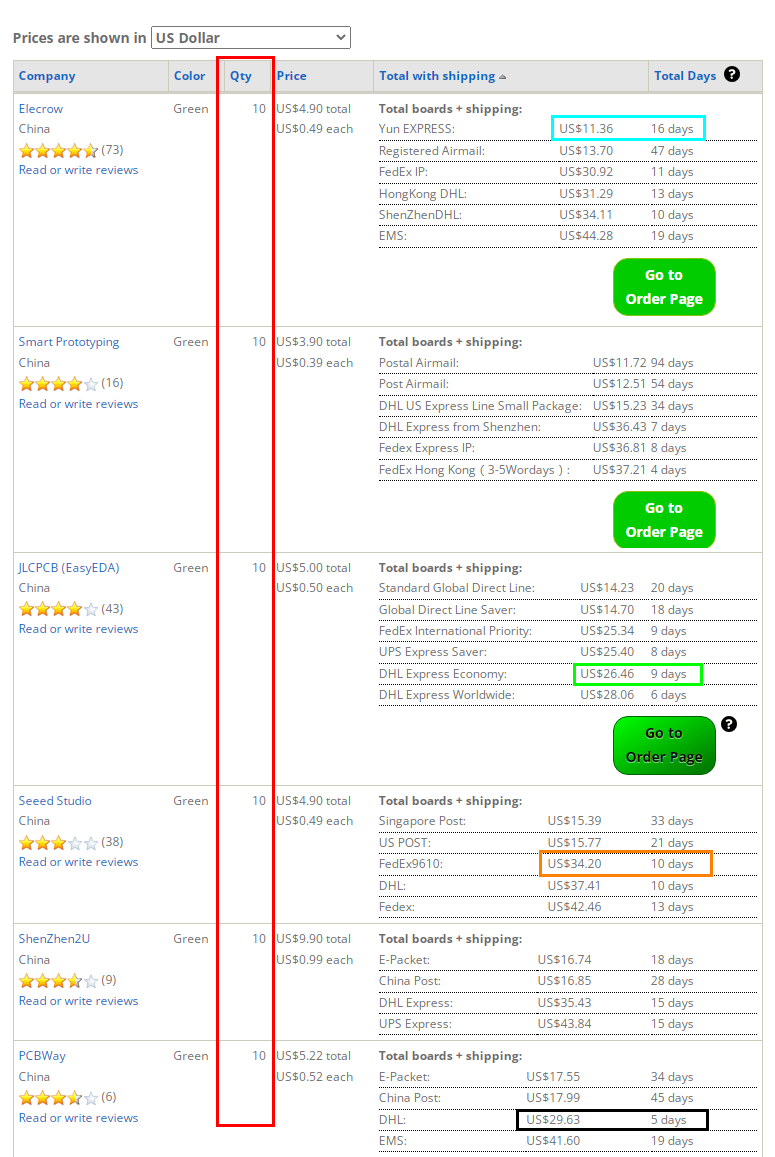The width and height of the screenshot is (775, 1157).
Task: Open the Seeed Studio company link
Action: [x=55, y=801]
